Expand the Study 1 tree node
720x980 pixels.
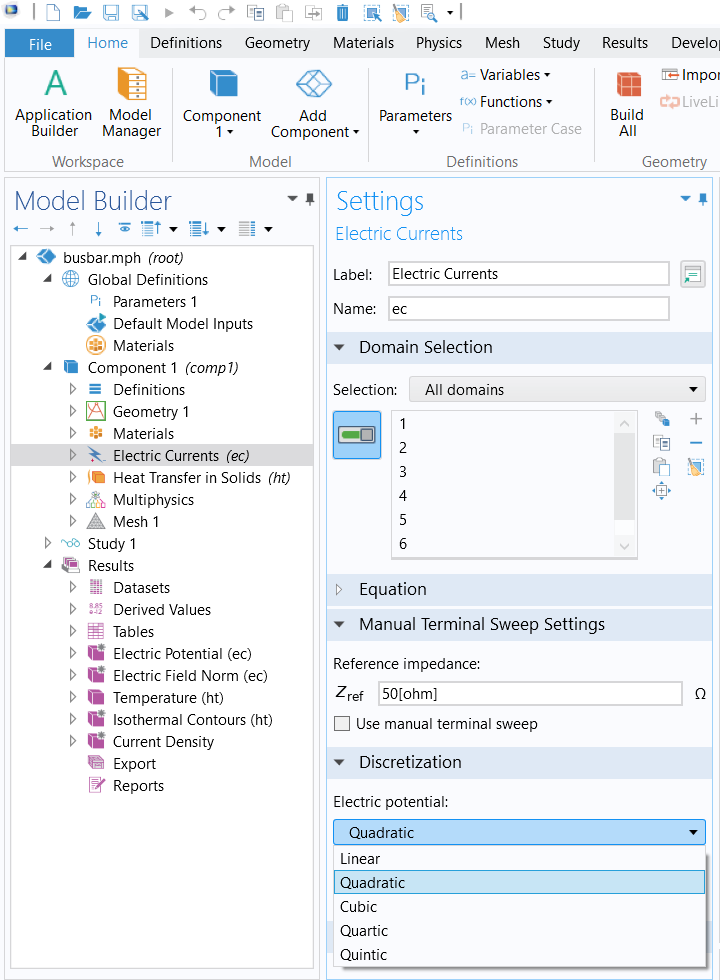48,544
